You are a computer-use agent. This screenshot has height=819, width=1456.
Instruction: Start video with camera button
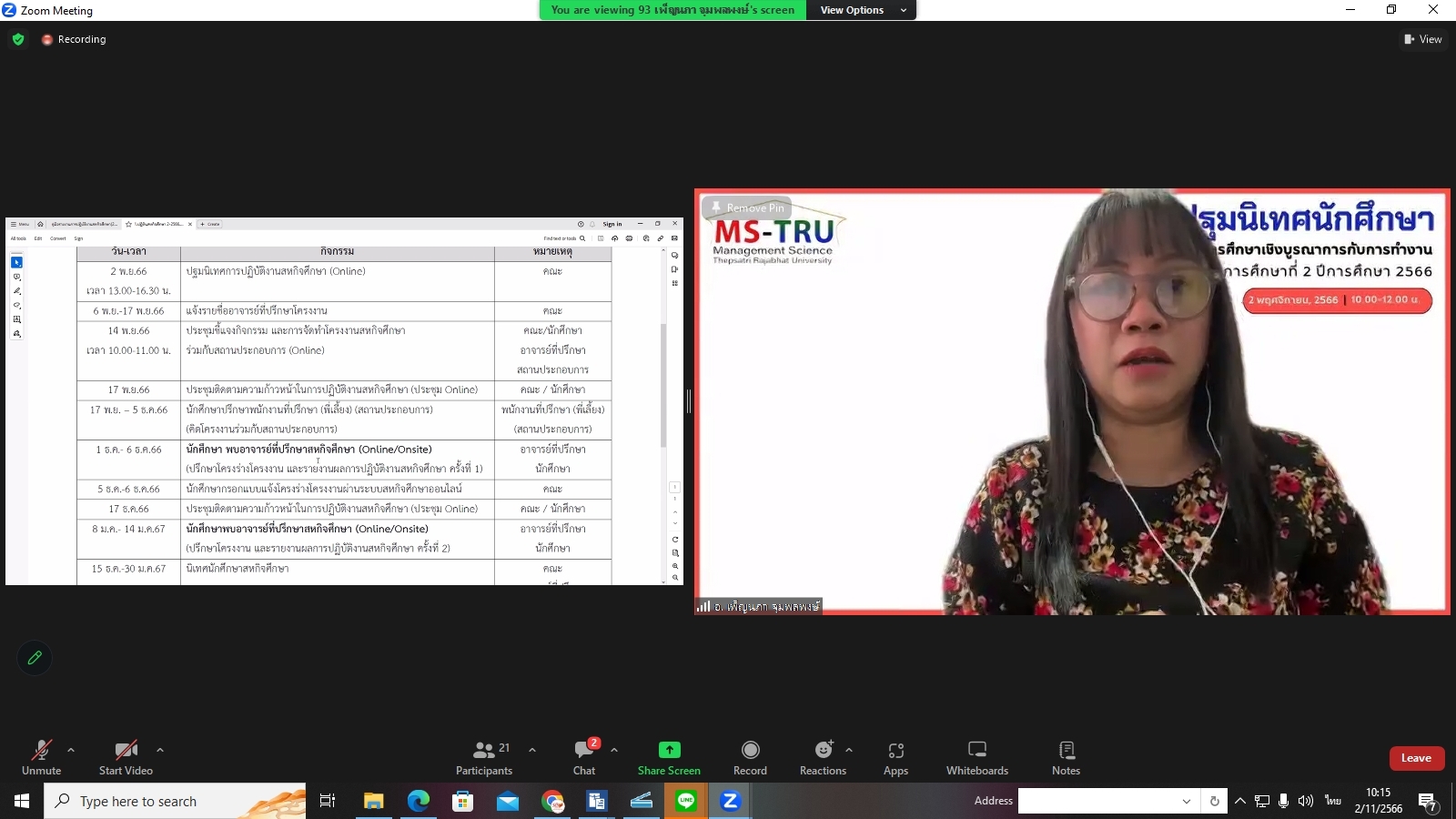pyautogui.click(x=126, y=757)
